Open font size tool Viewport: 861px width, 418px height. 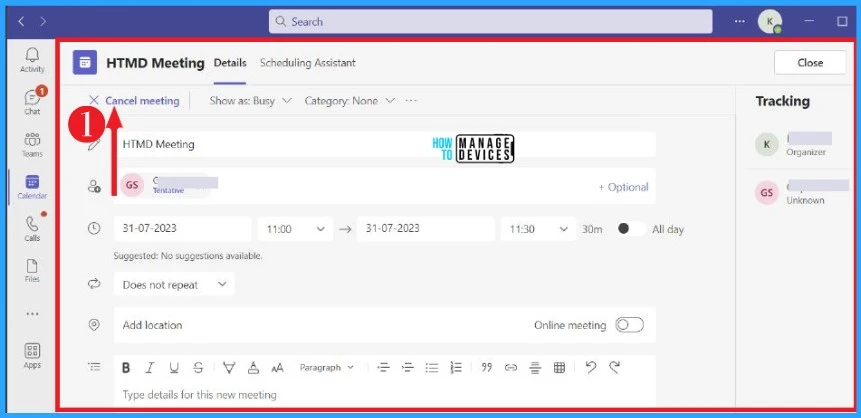[277, 368]
